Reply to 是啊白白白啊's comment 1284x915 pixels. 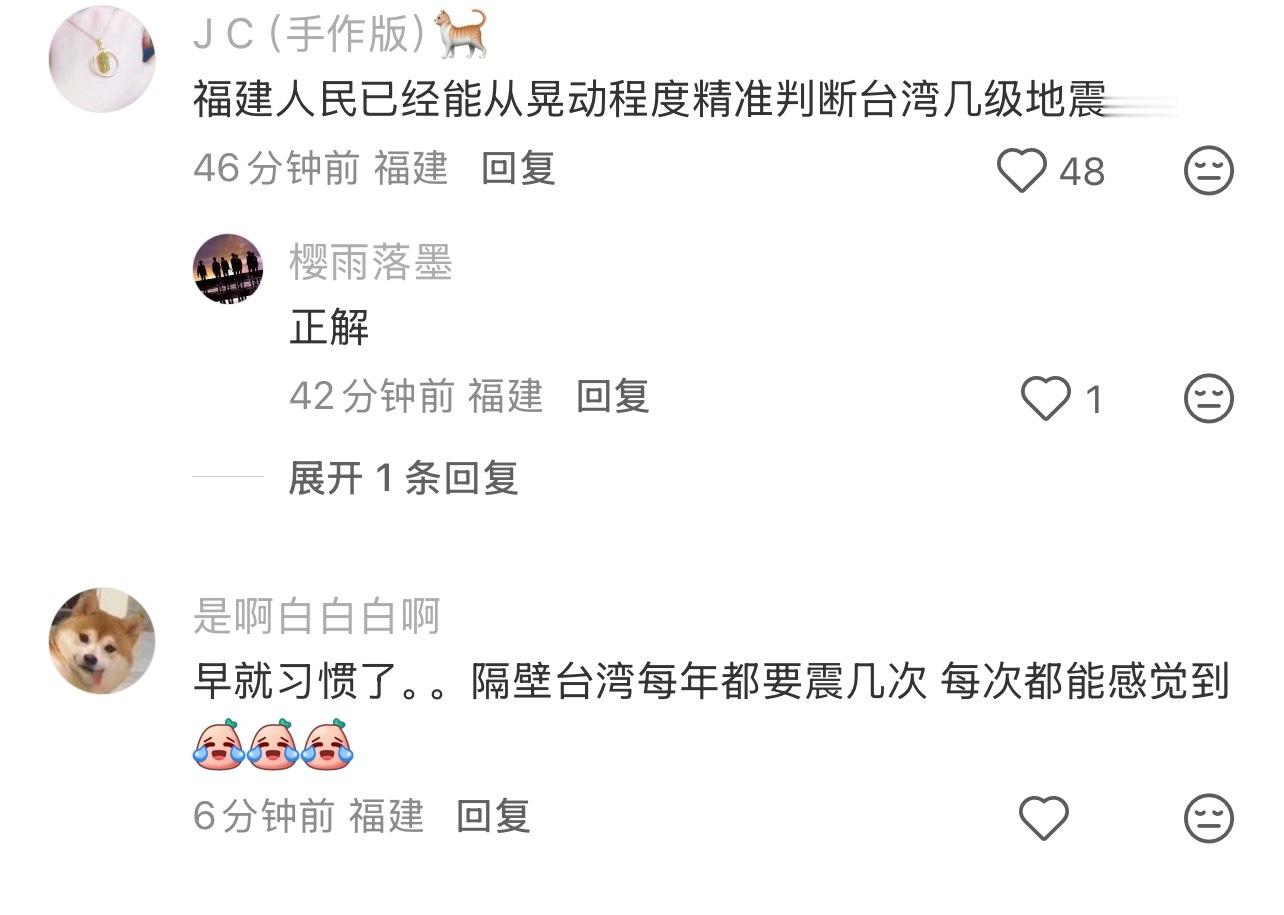(493, 816)
